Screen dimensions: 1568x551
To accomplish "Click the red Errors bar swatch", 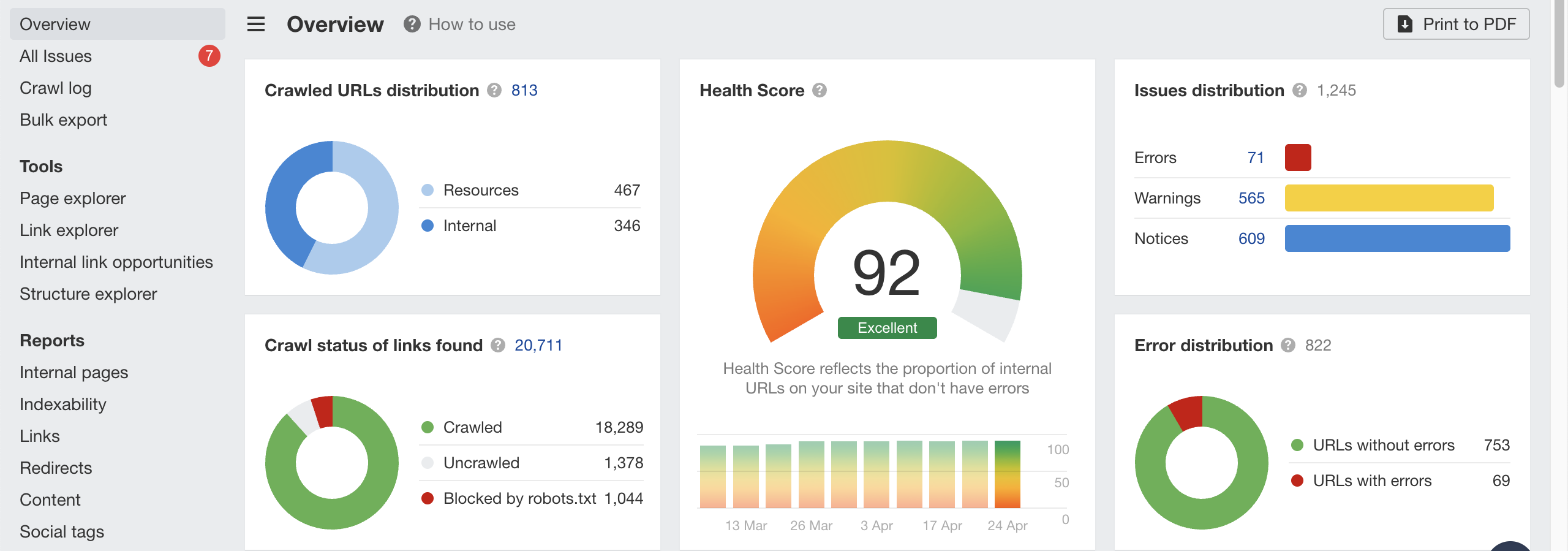I will tap(1298, 158).
